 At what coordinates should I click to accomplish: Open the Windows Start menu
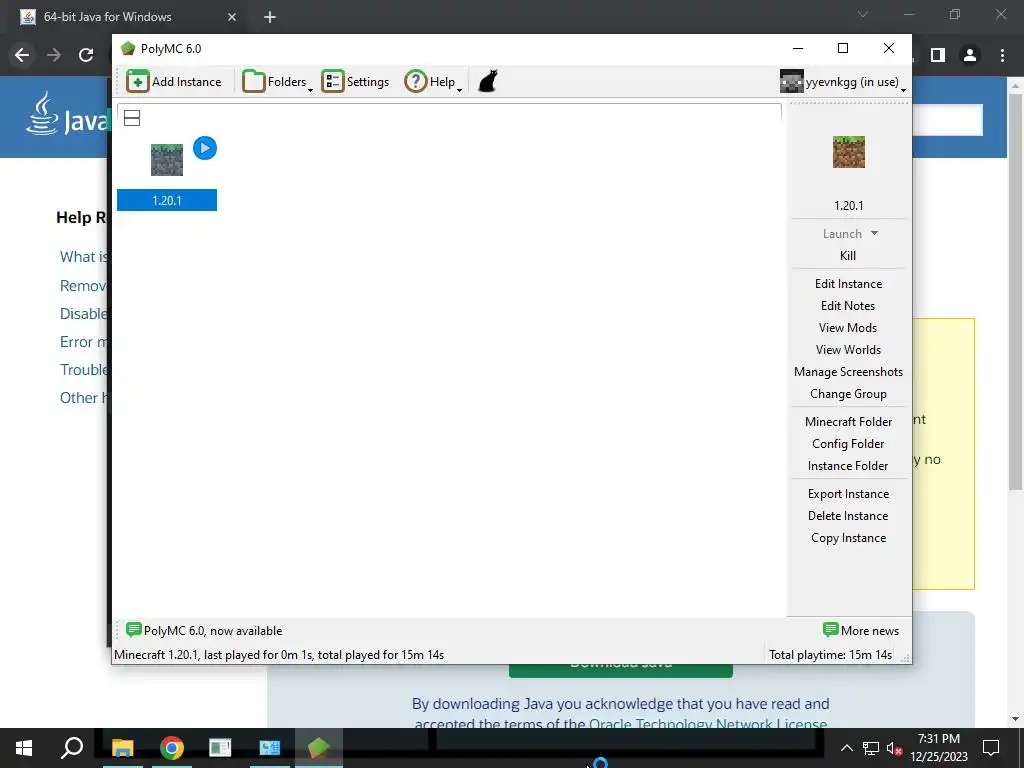24,748
